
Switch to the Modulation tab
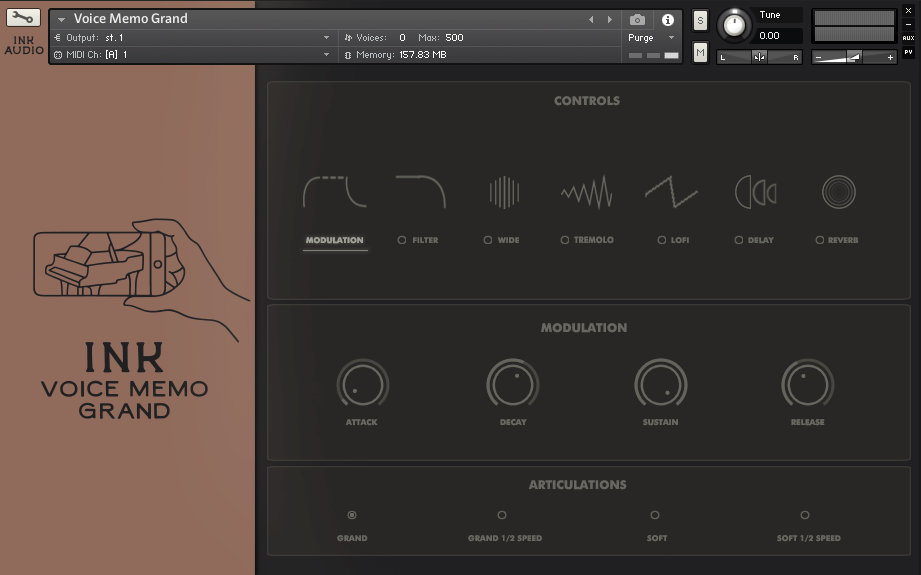pyautogui.click(x=335, y=240)
